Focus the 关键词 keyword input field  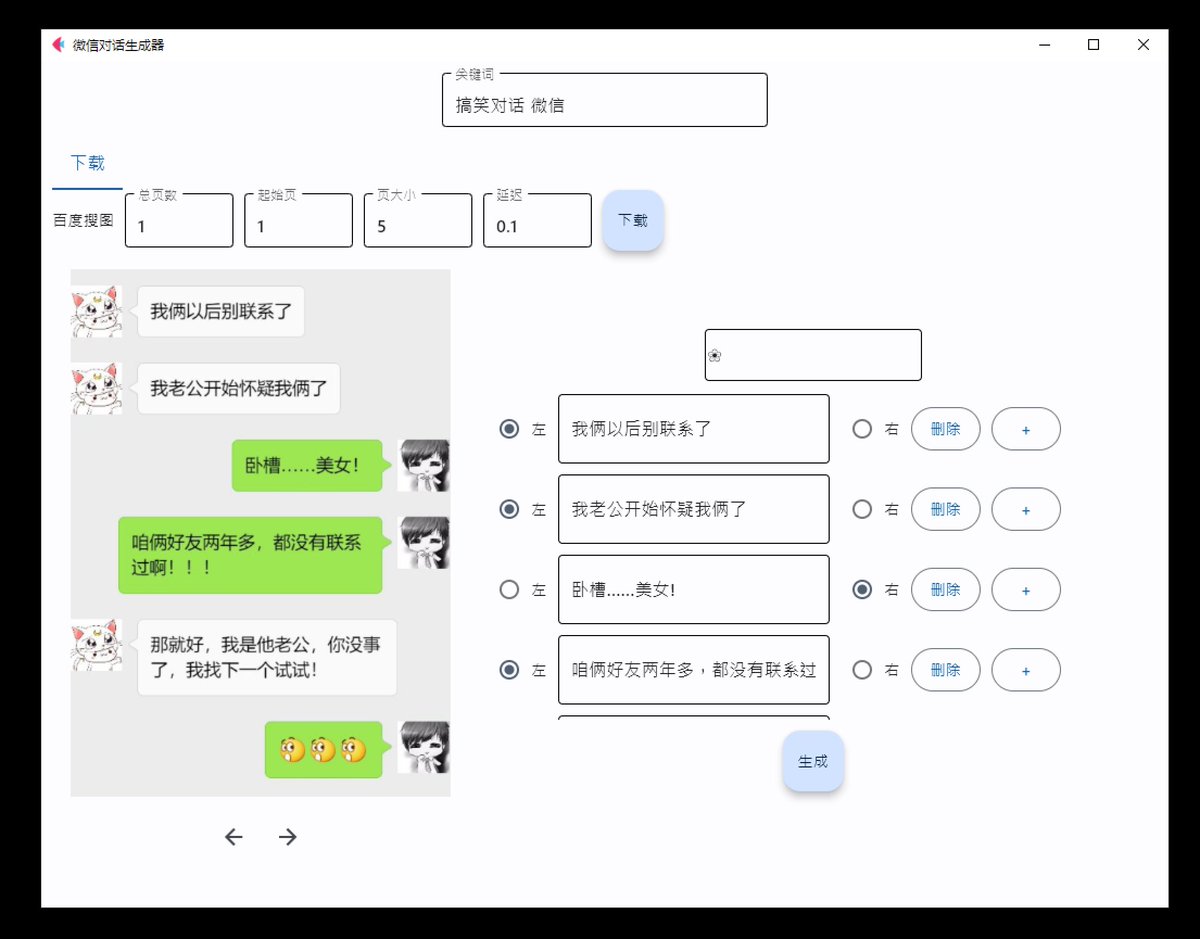tap(605, 100)
